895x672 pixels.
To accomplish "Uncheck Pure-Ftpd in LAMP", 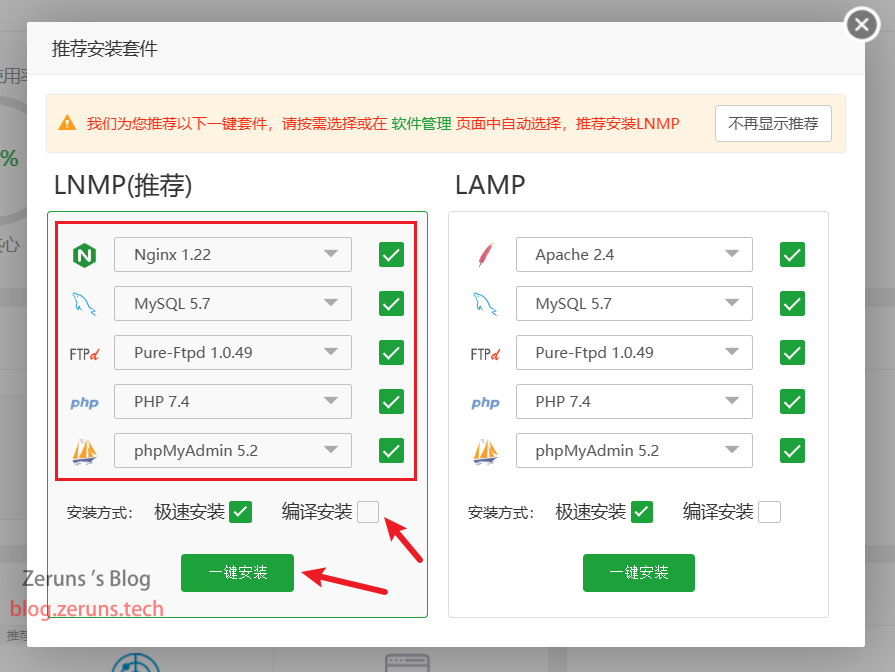I will coord(792,353).
